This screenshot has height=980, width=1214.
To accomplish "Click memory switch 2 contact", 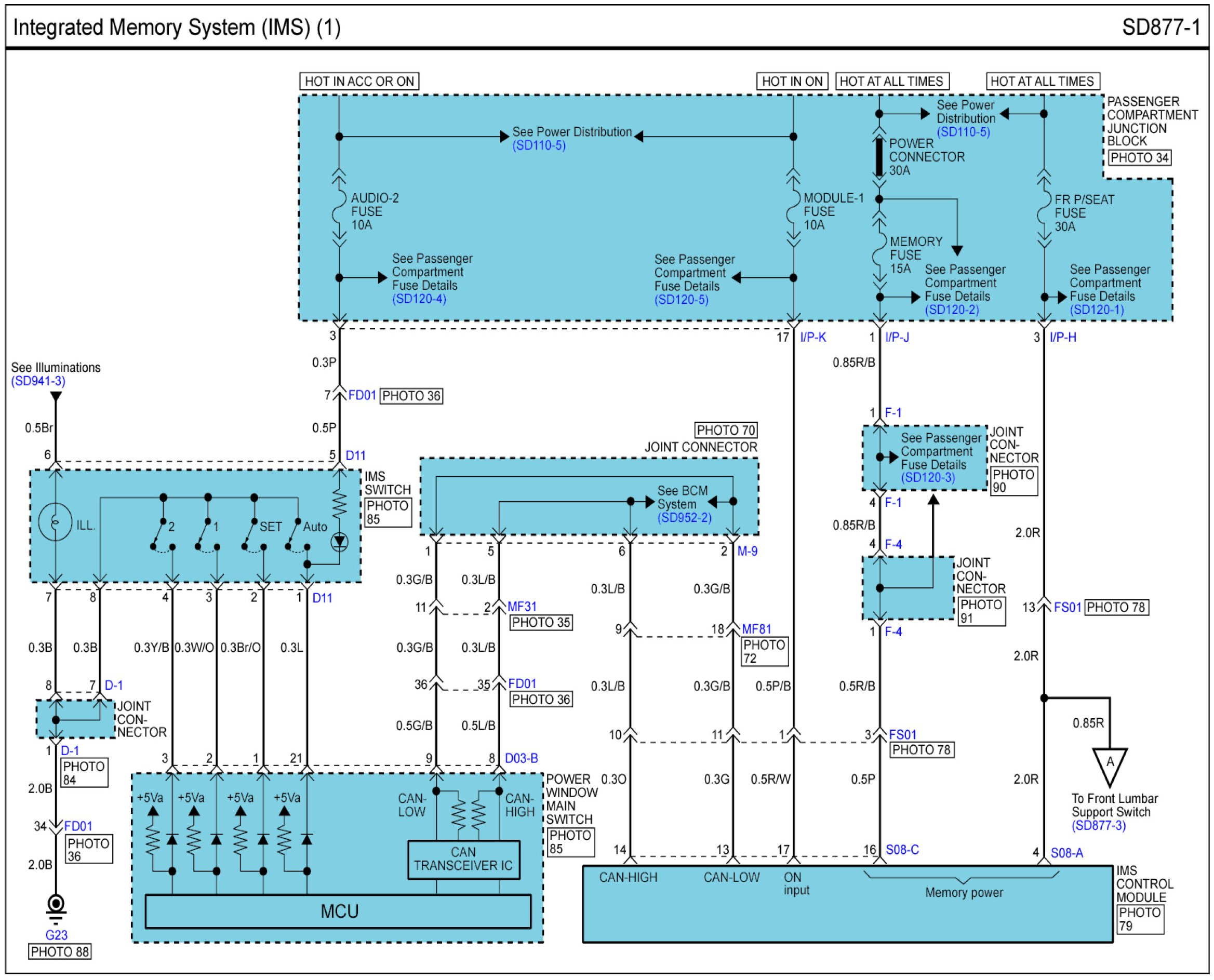I will (158, 533).
